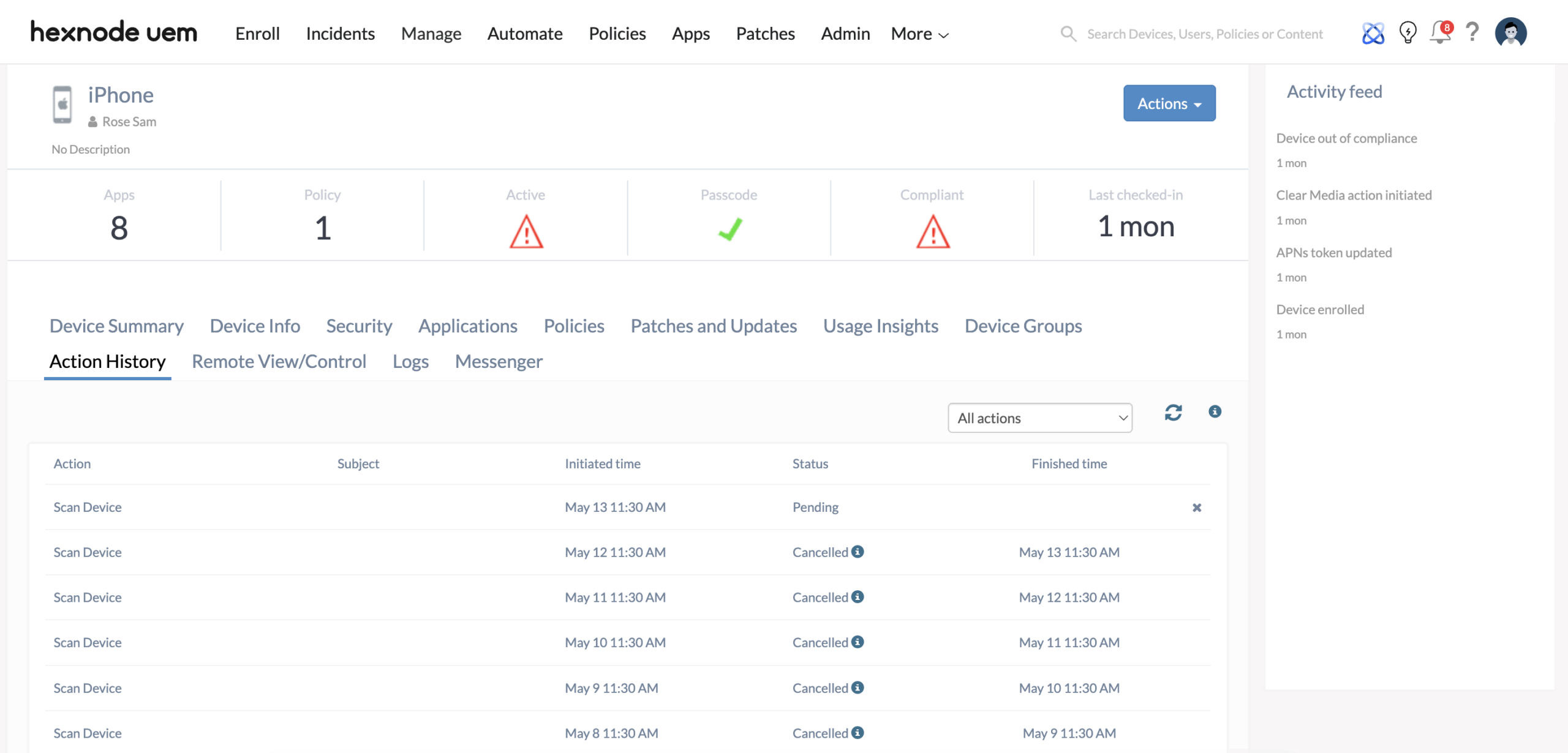
Task: Open the Admin top navigation item
Action: (x=845, y=34)
